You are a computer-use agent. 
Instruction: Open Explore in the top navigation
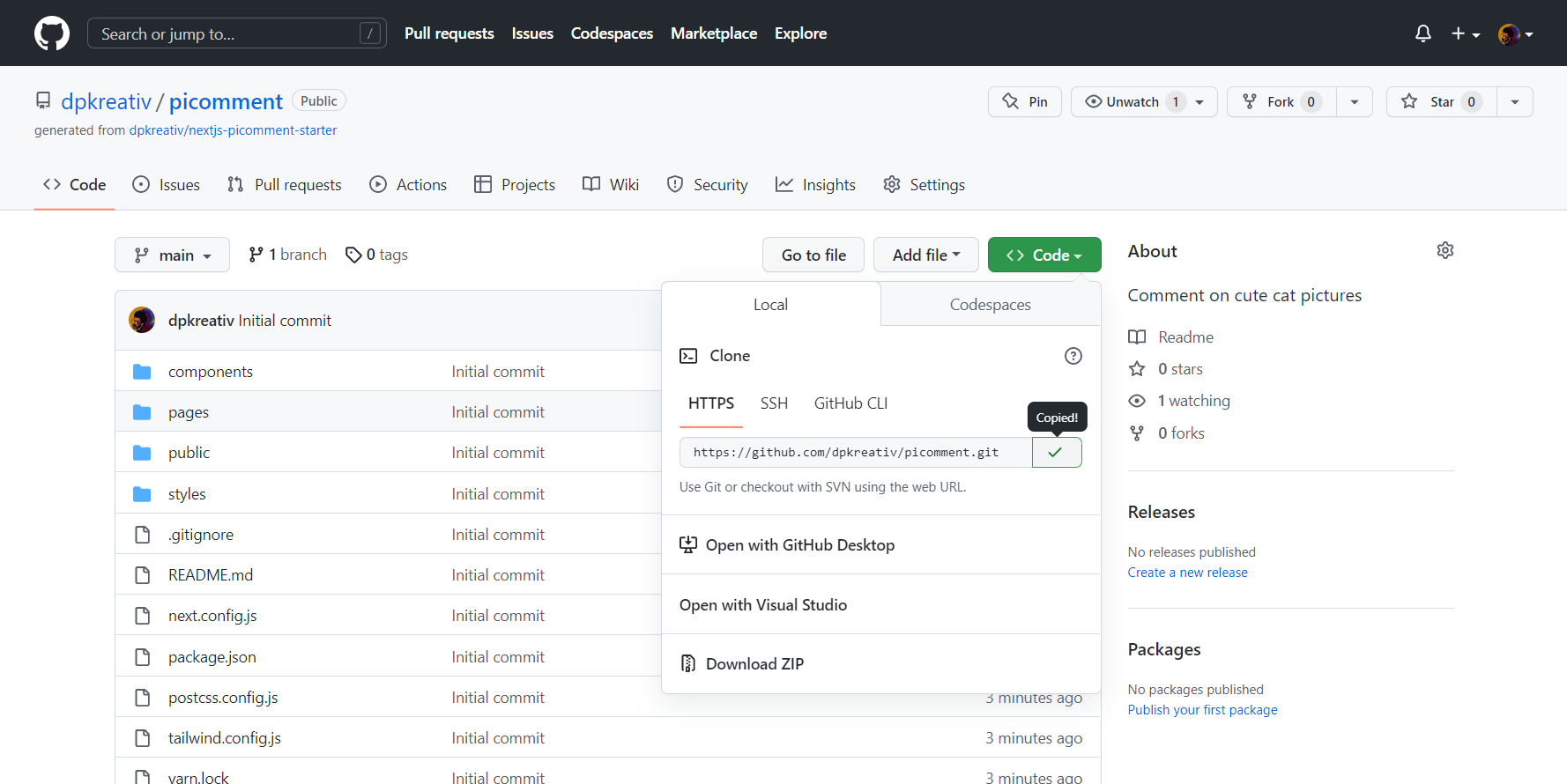800,33
